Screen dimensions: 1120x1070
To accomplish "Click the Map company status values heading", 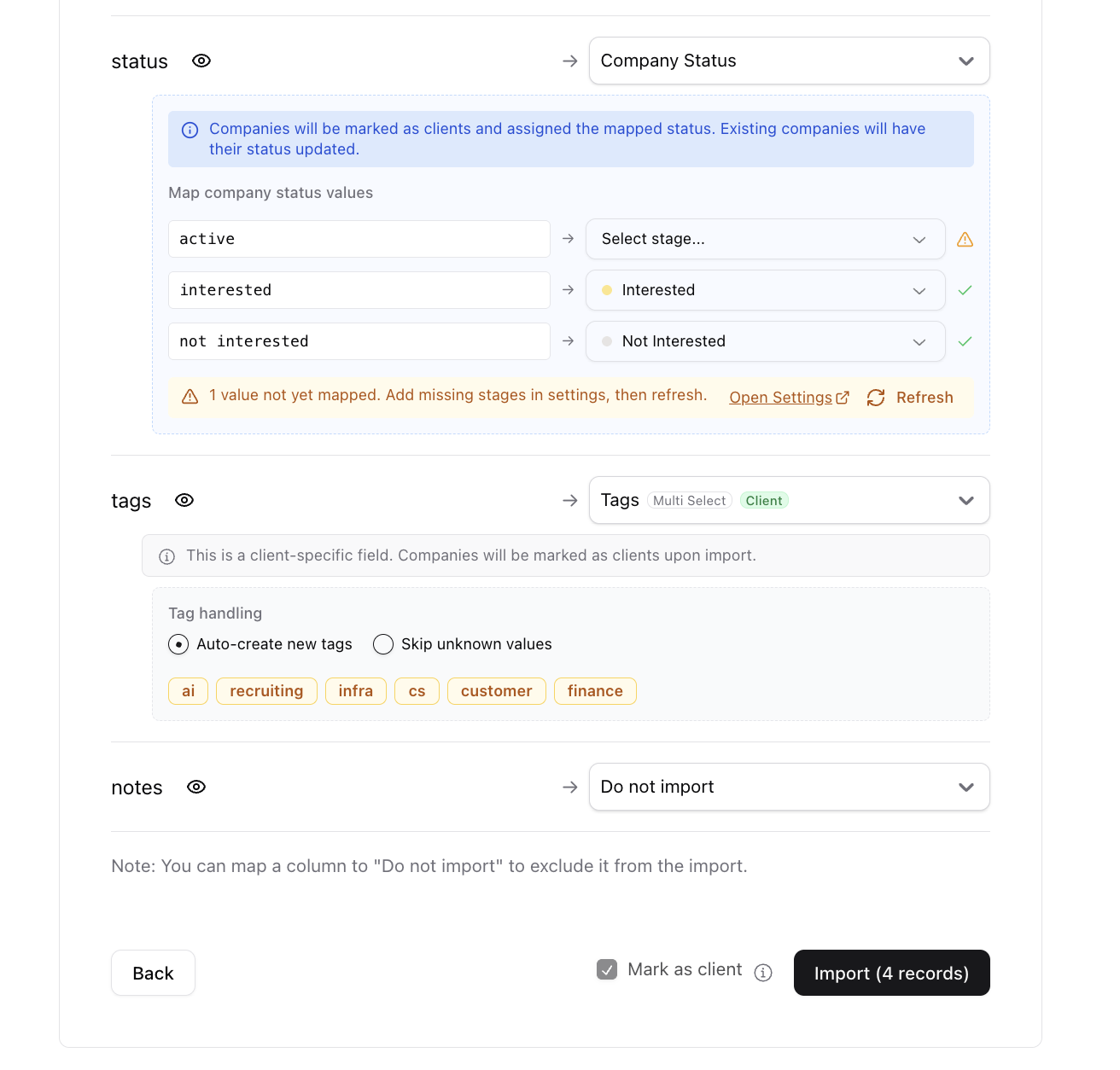I will click(x=271, y=193).
